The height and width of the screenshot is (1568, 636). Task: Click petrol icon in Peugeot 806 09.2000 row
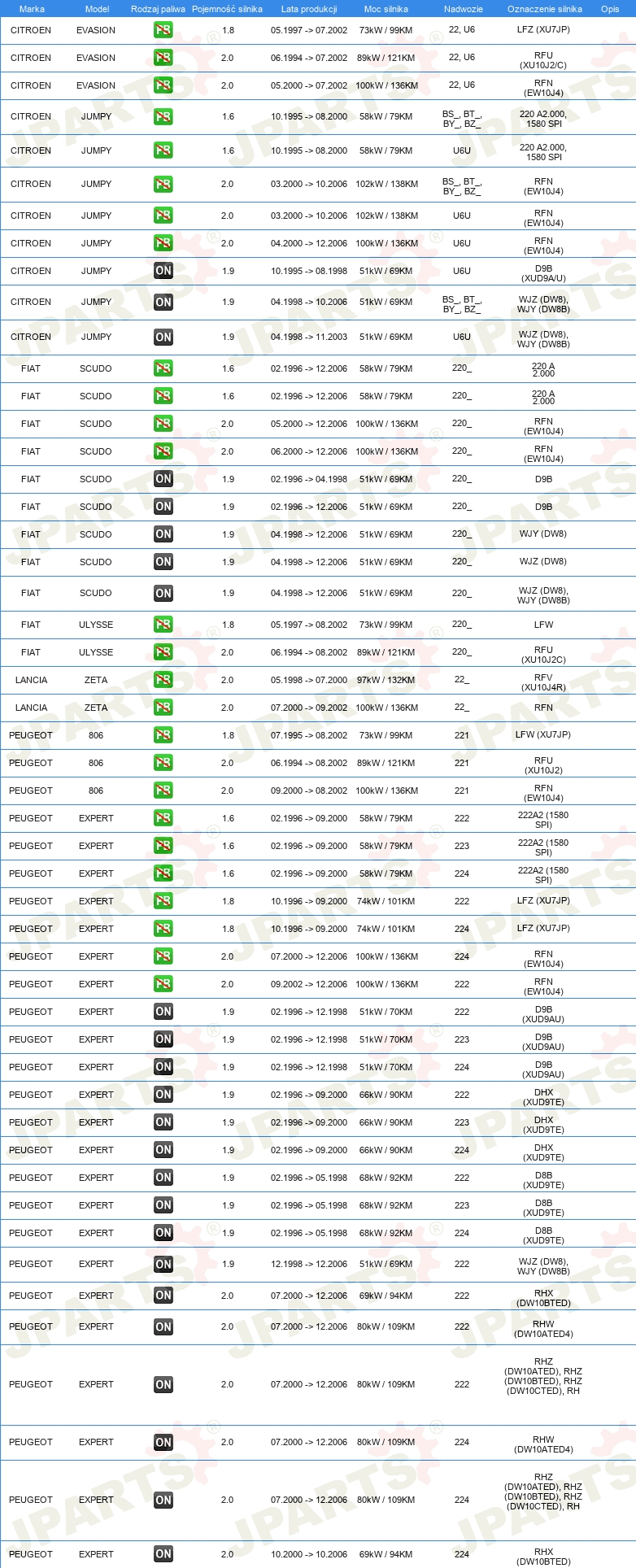click(x=163, y=791)
